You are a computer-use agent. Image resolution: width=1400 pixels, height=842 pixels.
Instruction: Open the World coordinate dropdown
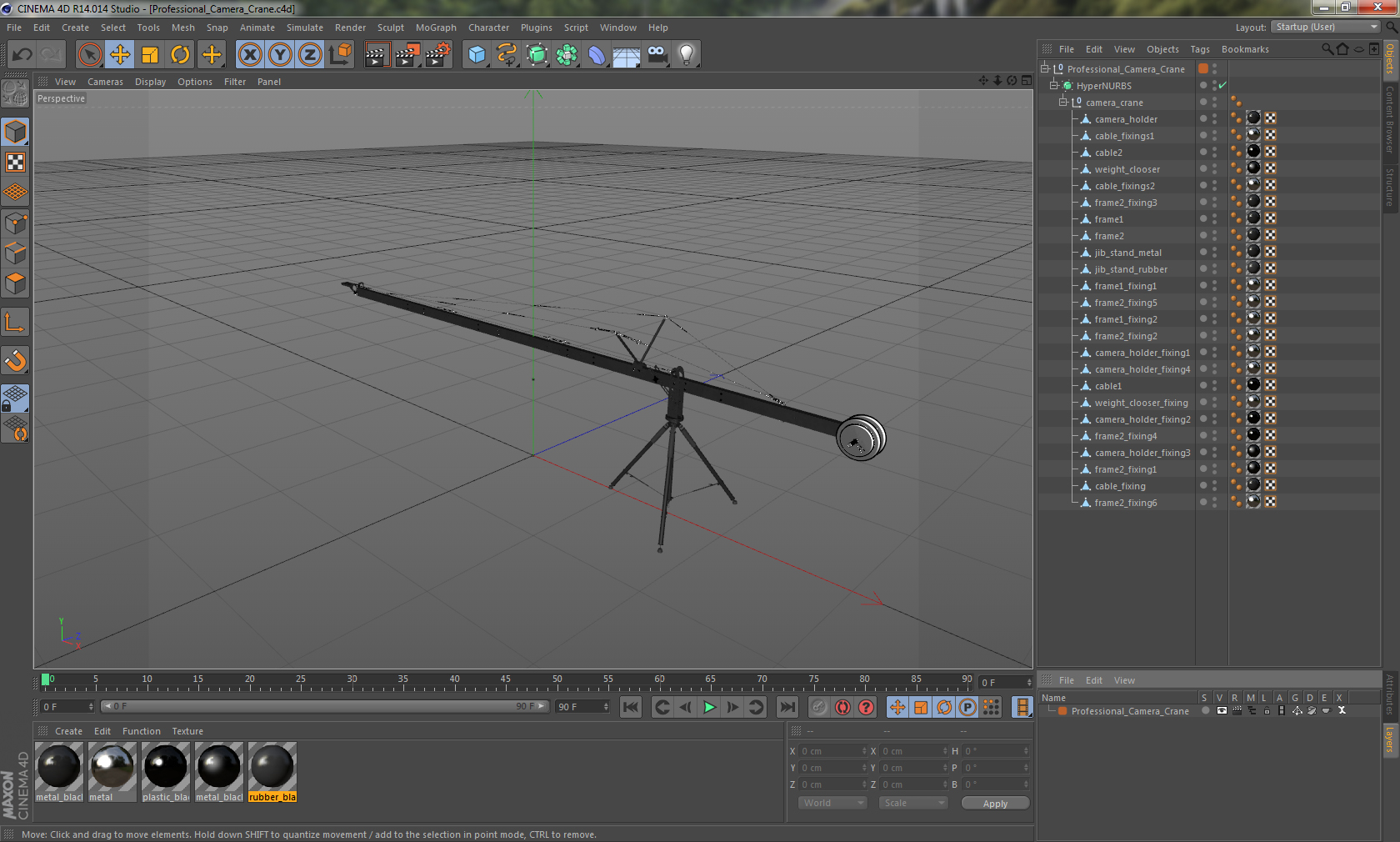pos(832,803)
